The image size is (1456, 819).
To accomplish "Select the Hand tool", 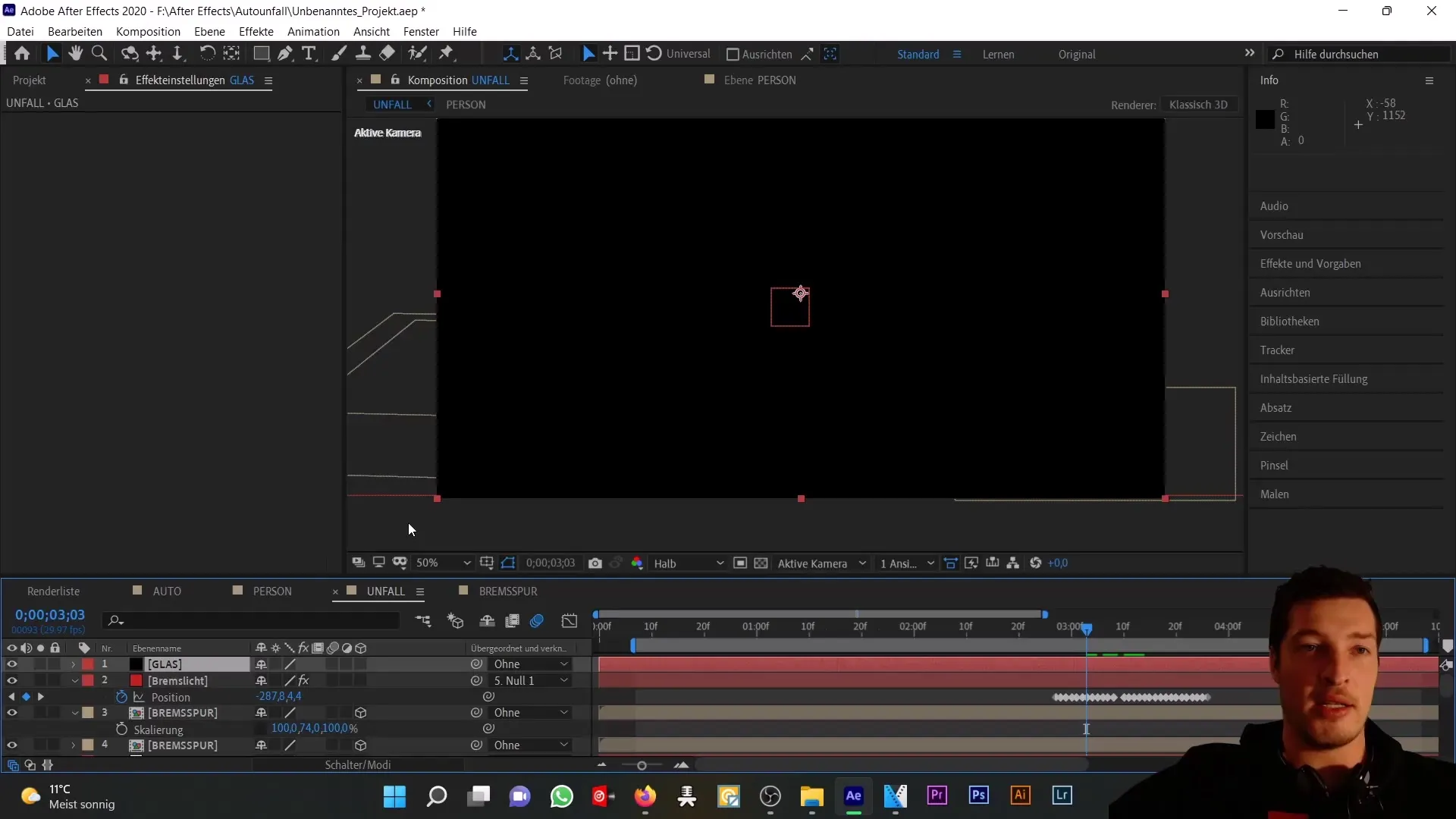I will click(75, 54).
